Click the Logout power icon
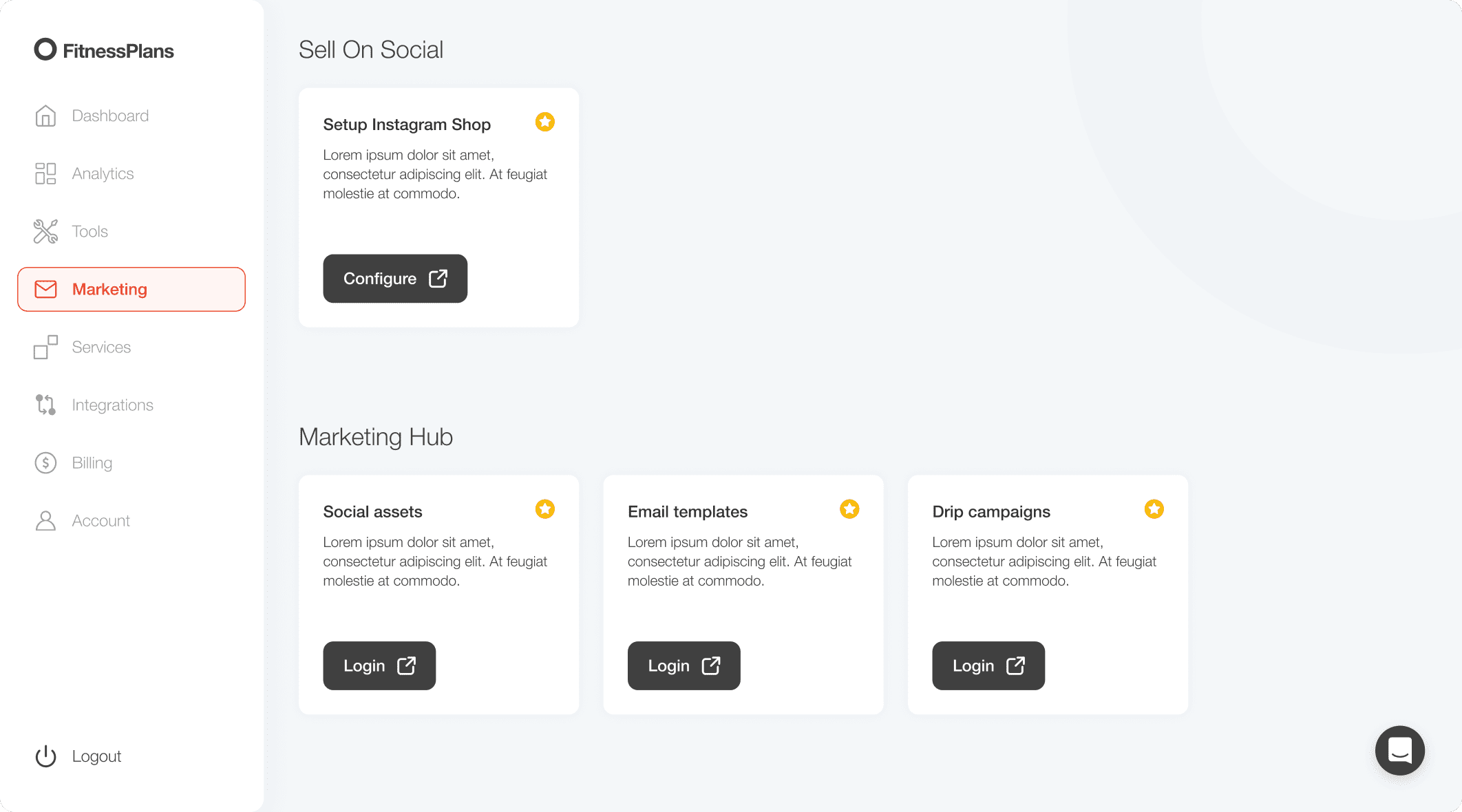 coord(45,756)
